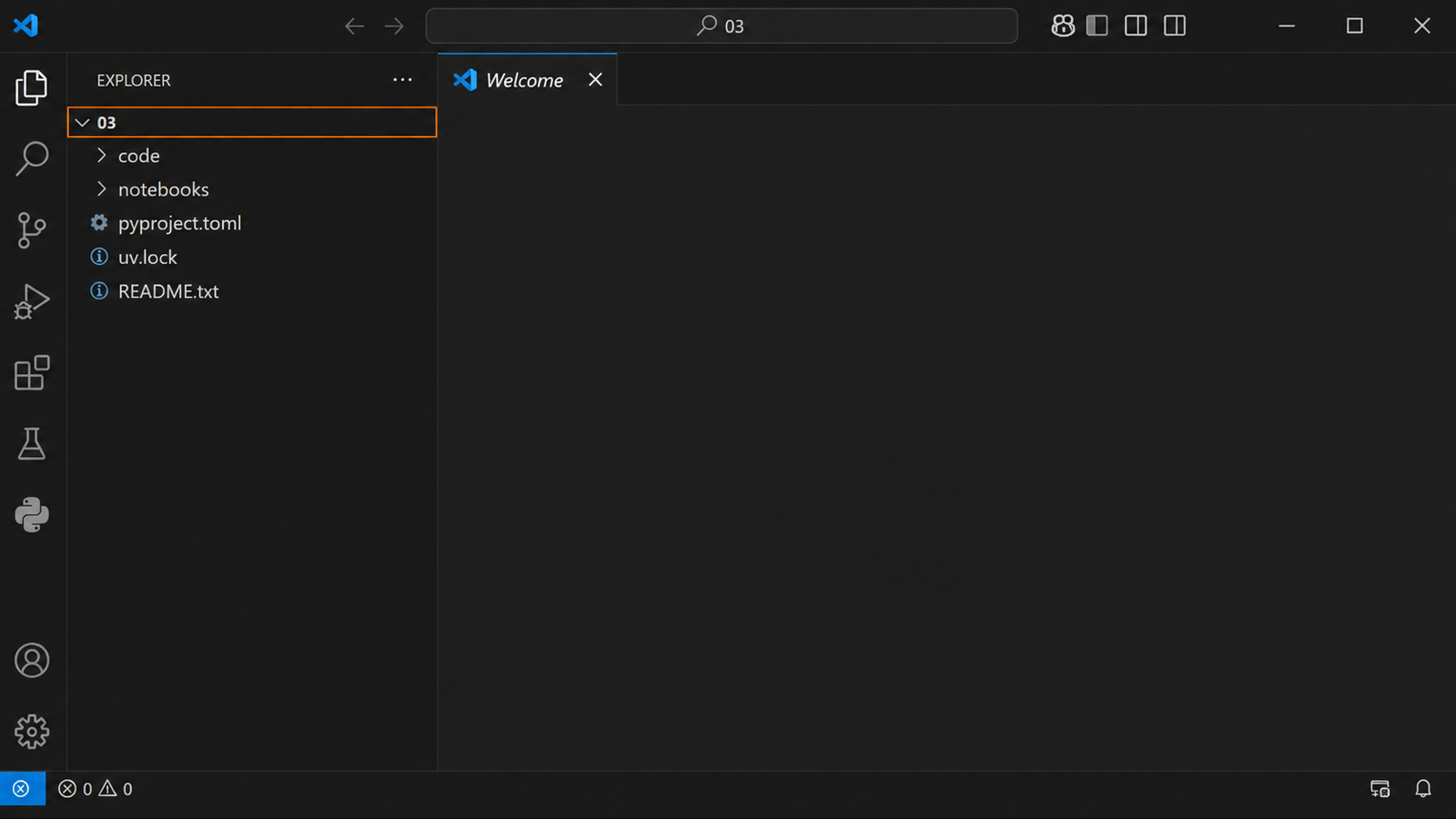Toggle the bottom panel visibility
Image resolution: width=1456 pixels, height=819 pixels.
(x=1136, y=25)
